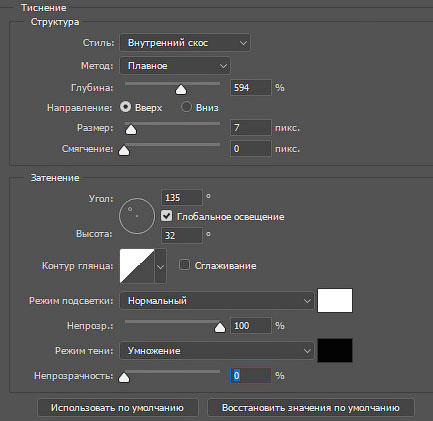Viewport: 433px width, 421px height.
Task: Expand the gloss contour picker arrow
Action: [161, 266]
